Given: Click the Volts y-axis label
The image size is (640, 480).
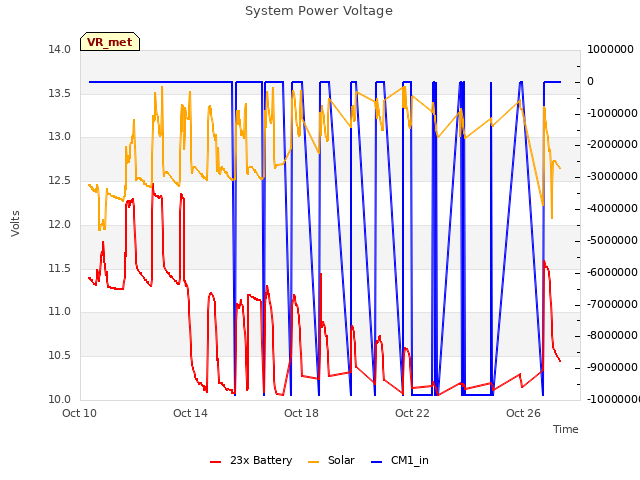Looking at the screenshot, I should point(15,224).
